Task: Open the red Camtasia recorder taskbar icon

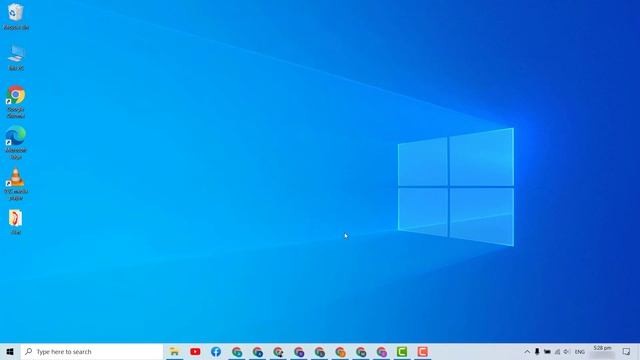Action: click(x=422, y=351)
